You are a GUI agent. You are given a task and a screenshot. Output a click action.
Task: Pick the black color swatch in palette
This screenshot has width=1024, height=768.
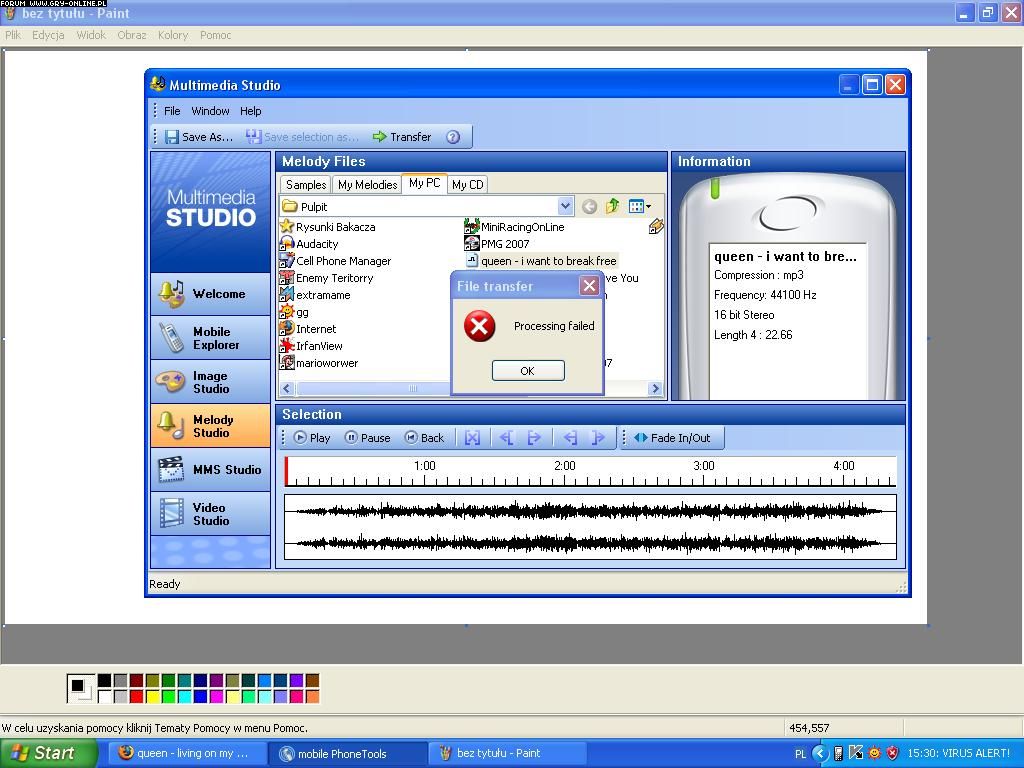point(104,680)
